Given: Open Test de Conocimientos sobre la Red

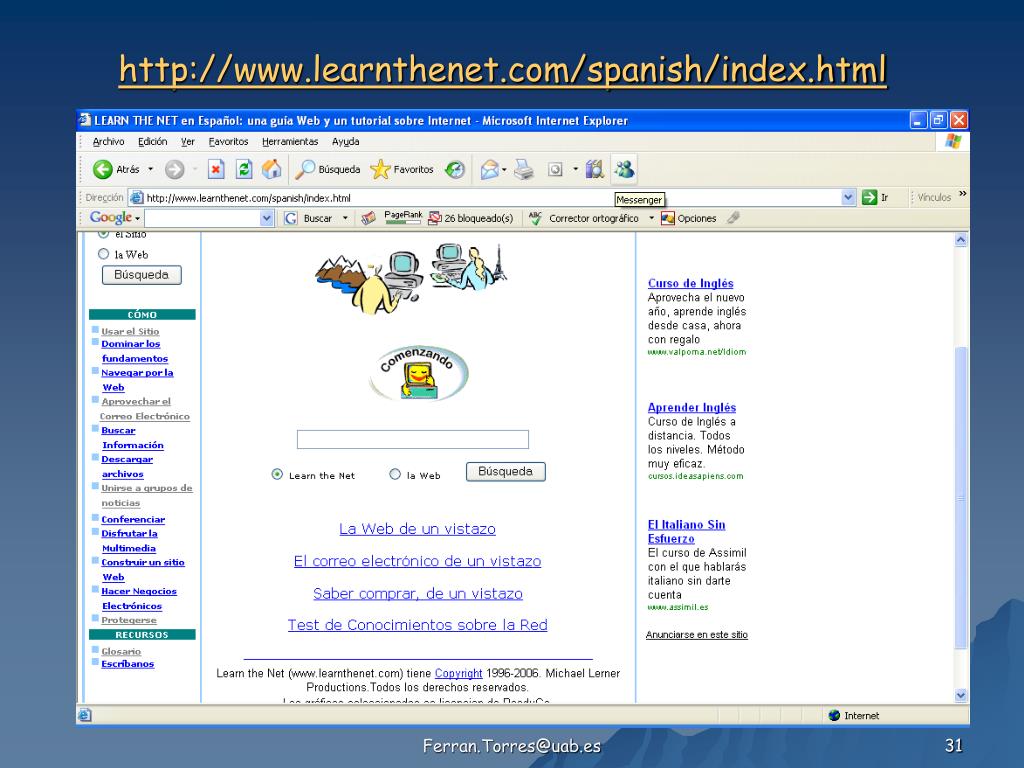Looking at the screenshot, I should click(x=417, y=625).
